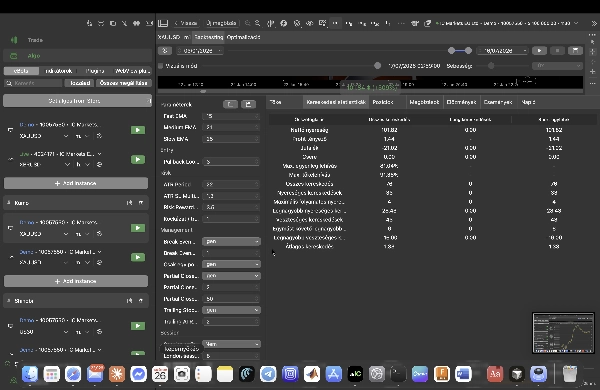Open the backtest start date picker
The height and width of the screenshot is (390, 600).
pyautogui.click(x=199, y=51)
